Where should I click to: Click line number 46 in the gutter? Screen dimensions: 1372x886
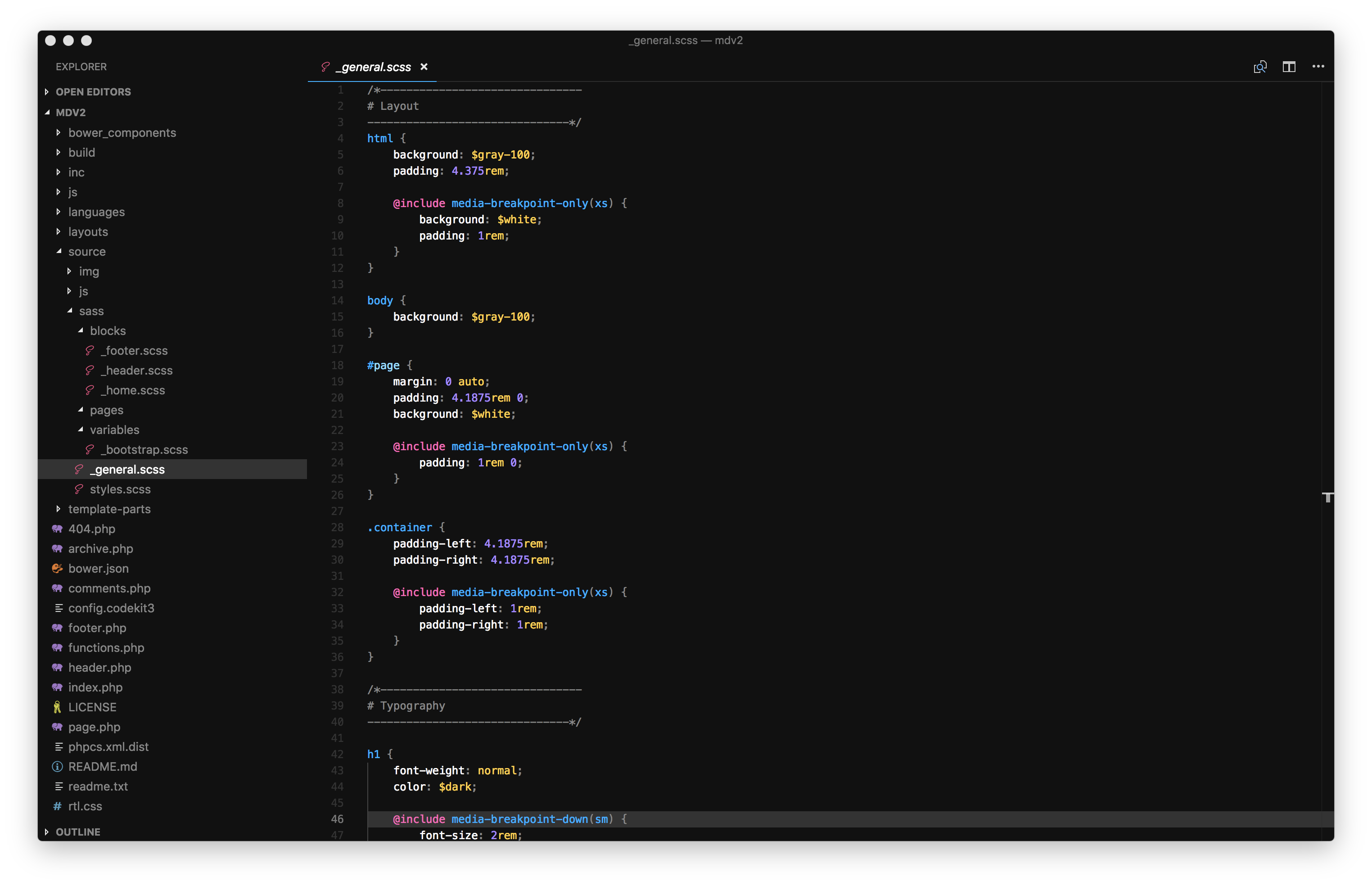(x=337, y=819)
